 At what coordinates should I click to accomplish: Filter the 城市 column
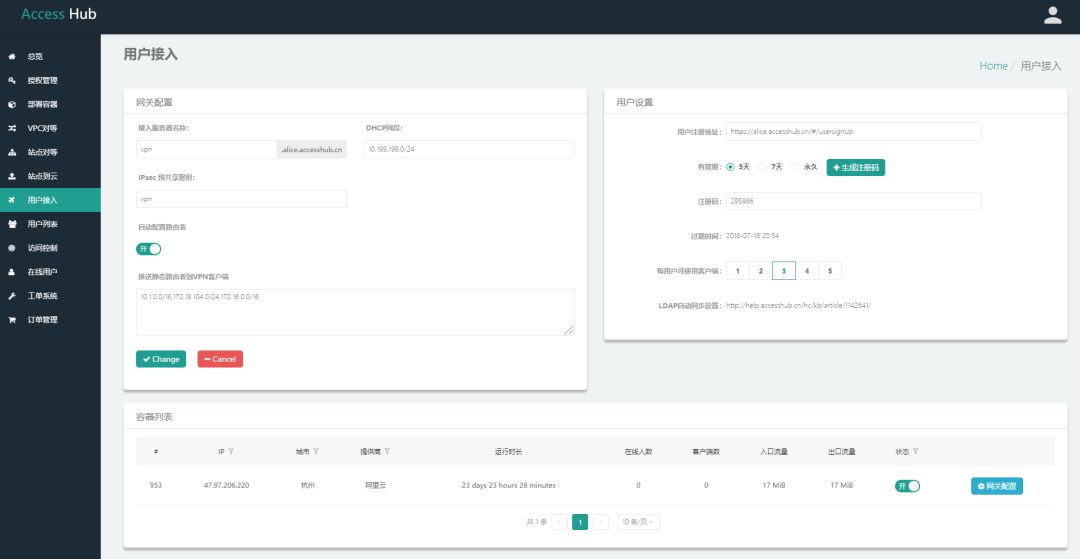[x=315, y=452]
